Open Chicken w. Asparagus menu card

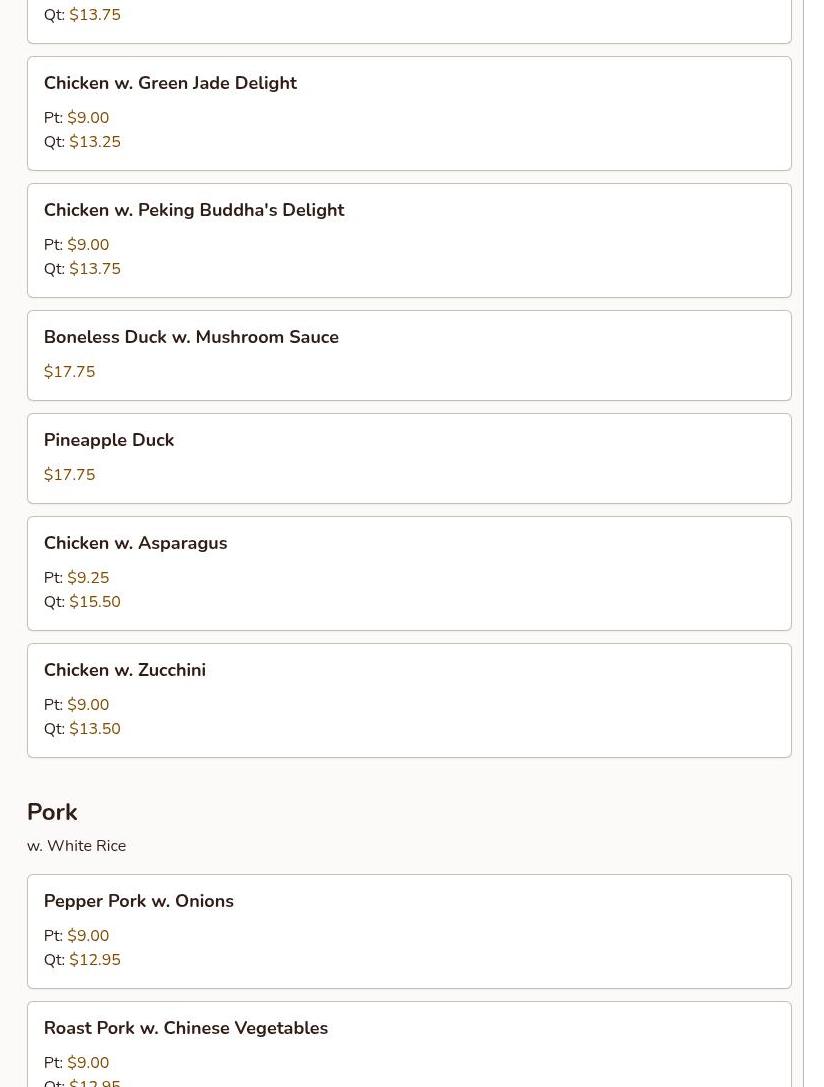pyautogui.click(x=409, y=574)
